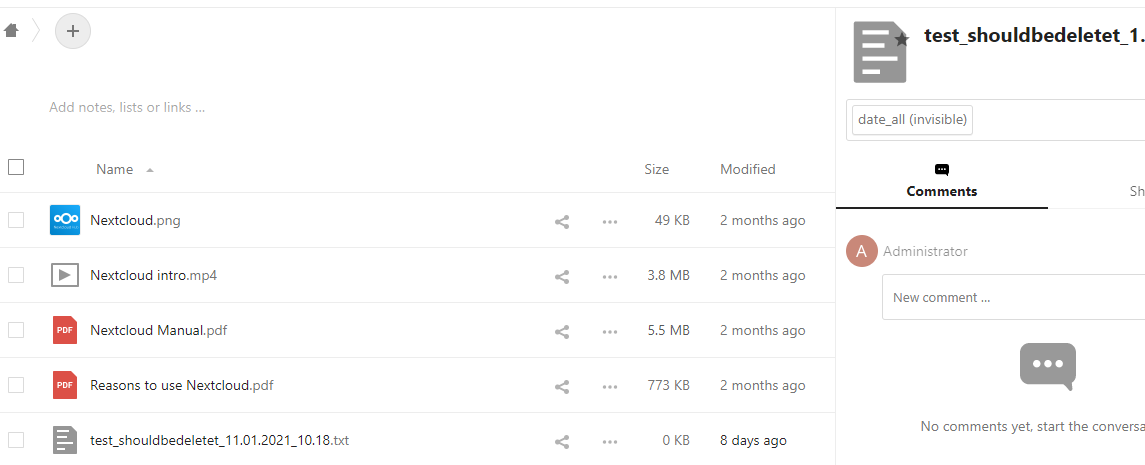Select the Nextcloud.png row checkbox

pyautogui.click(x=16, y=220)
